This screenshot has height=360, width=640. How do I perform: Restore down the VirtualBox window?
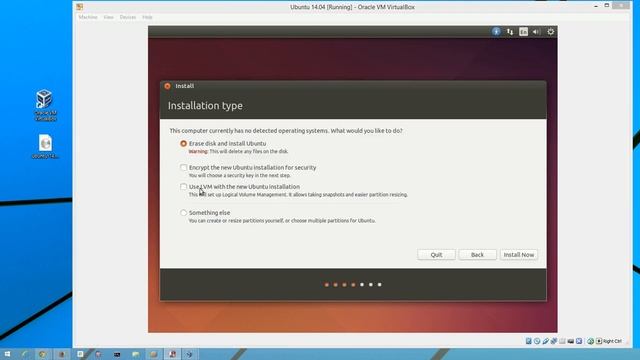607,5
